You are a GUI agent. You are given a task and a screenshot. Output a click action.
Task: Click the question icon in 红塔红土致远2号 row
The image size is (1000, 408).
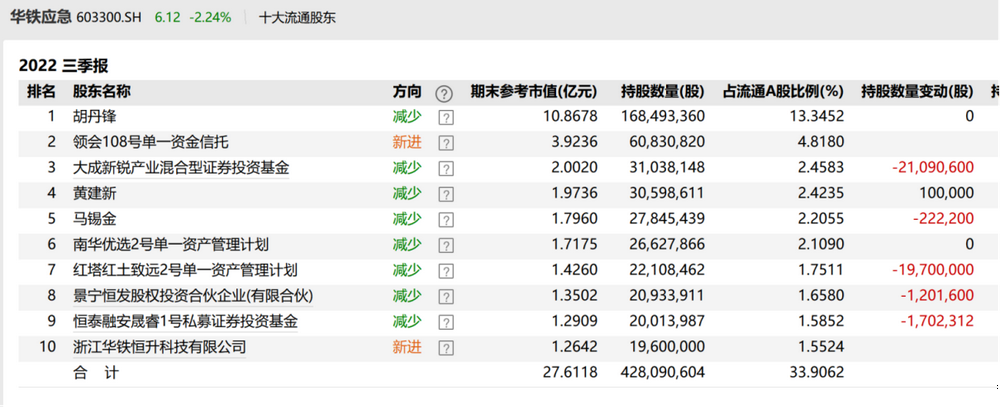(446, 271)
